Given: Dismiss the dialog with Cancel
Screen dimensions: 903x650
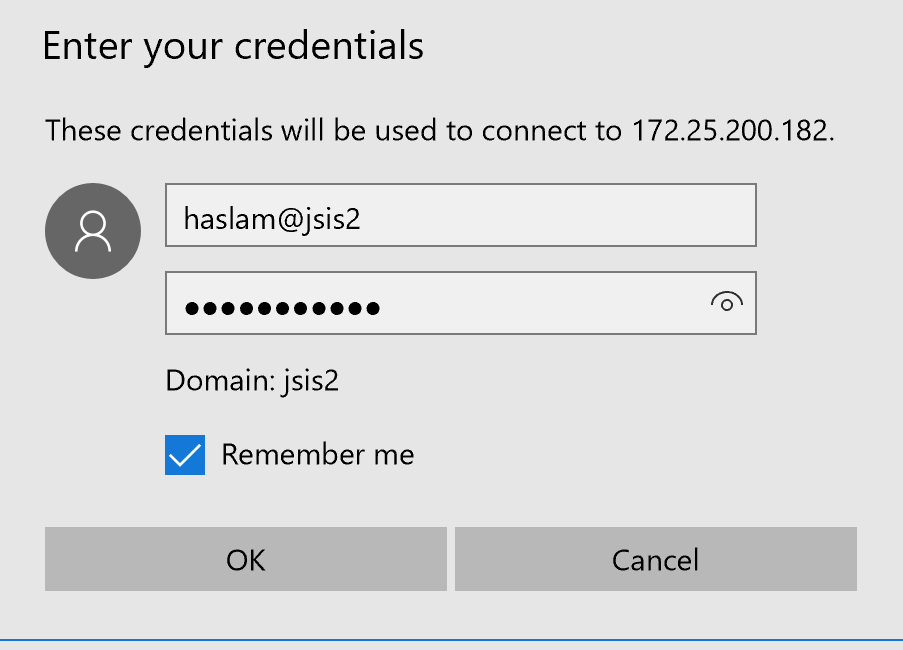Looking at the screenshot, I should [656, 559].
